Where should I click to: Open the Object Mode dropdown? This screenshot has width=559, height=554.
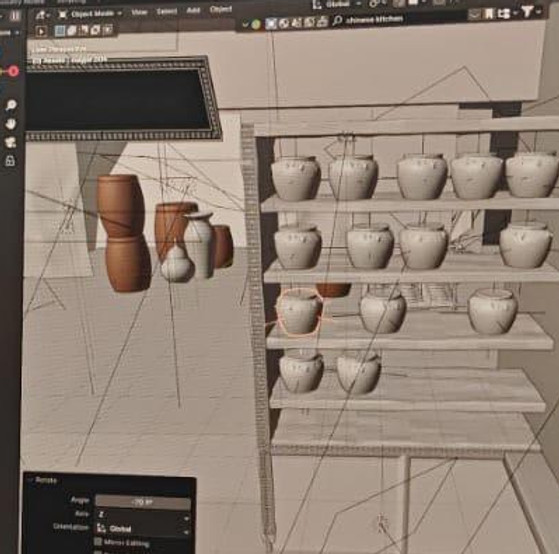click(x=90, y=14)
